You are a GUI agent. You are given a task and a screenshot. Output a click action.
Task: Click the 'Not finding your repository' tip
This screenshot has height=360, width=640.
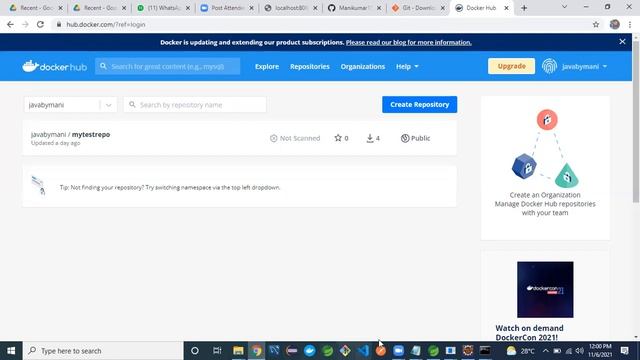coord(170,187)
